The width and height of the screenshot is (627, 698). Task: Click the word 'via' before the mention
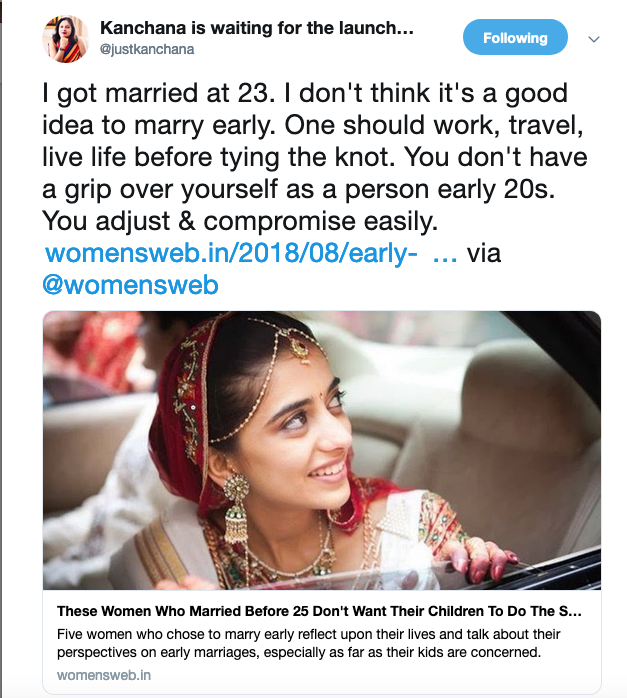(484, 253)
